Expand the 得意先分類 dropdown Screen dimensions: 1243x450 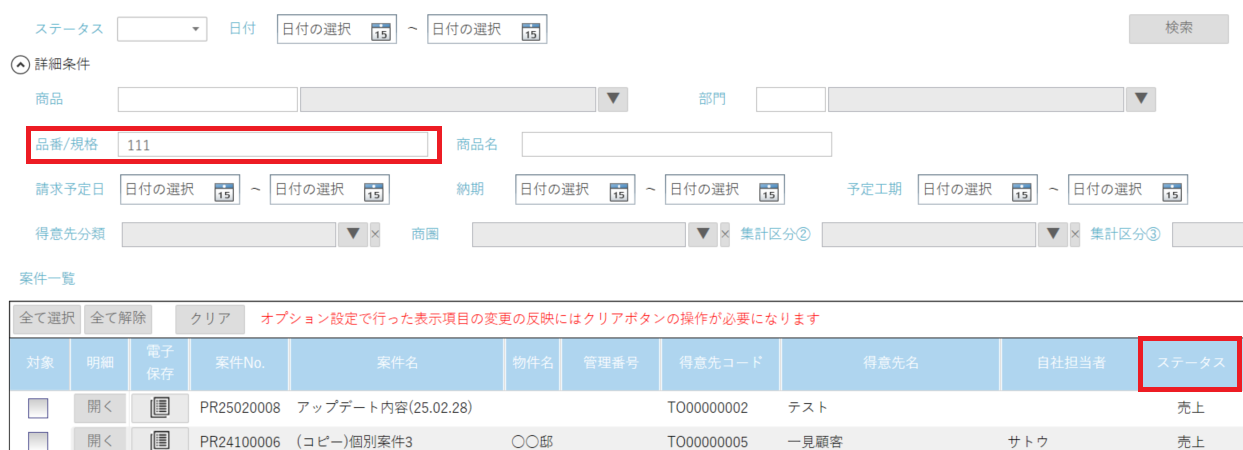tap(352, 235)
